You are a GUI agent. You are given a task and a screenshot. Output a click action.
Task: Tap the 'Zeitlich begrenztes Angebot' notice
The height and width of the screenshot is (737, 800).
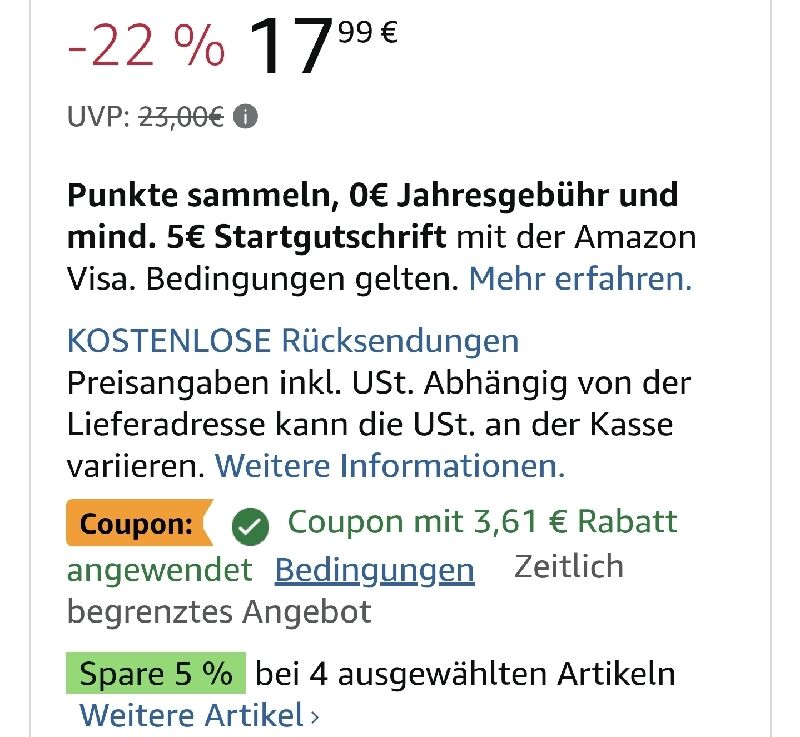pos(345,589)
